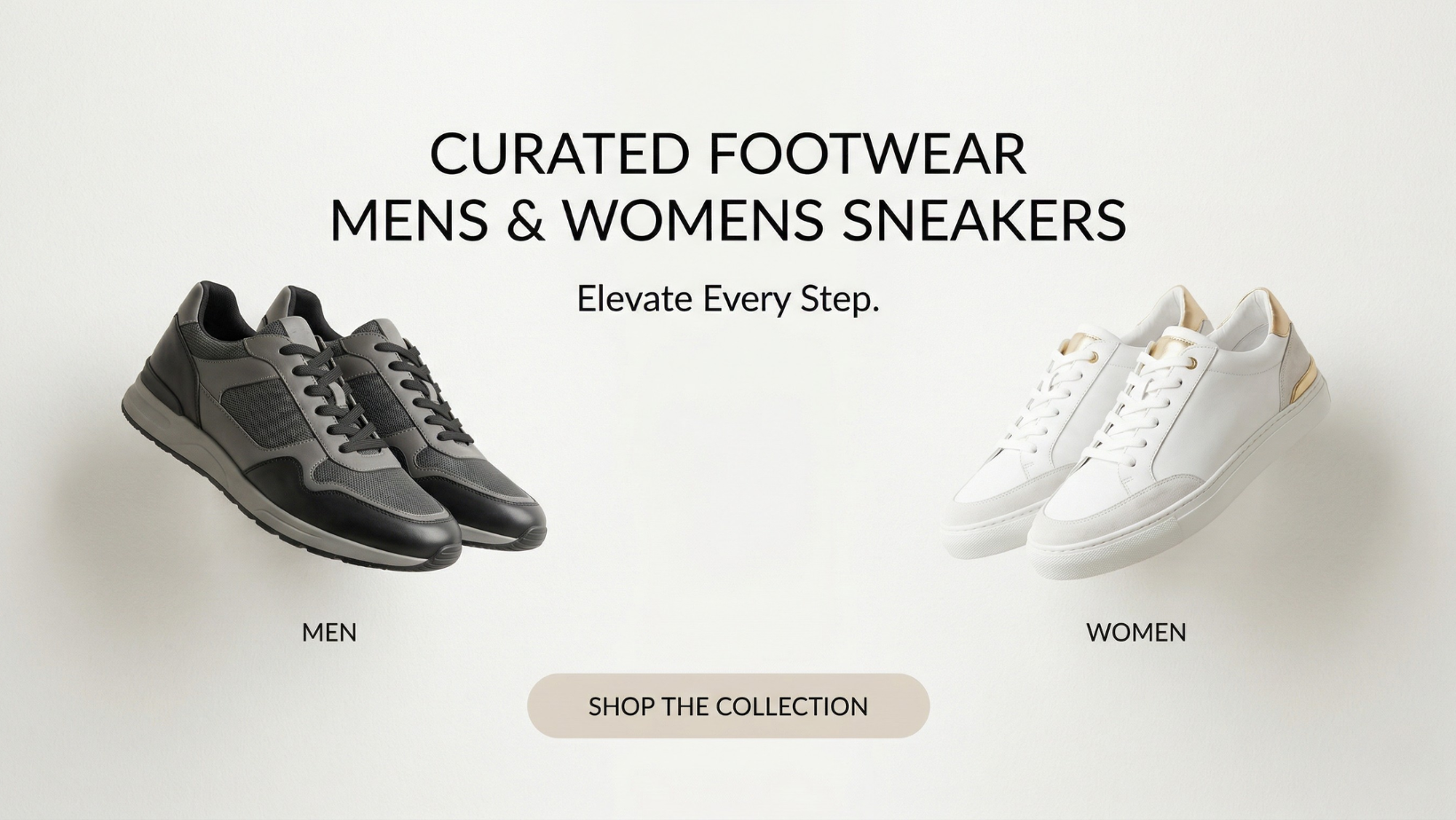Click the word CURATED in the headline
The image size is (1456, 820).
[559, 153]
